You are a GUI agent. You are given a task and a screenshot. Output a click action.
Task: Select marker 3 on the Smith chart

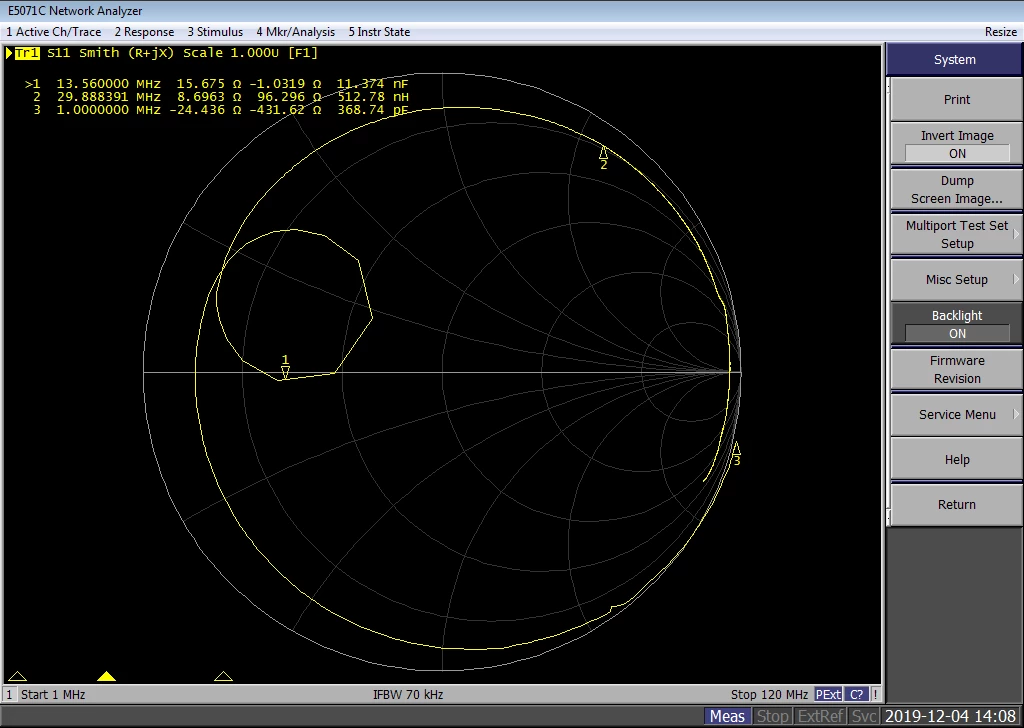(736, 454)
